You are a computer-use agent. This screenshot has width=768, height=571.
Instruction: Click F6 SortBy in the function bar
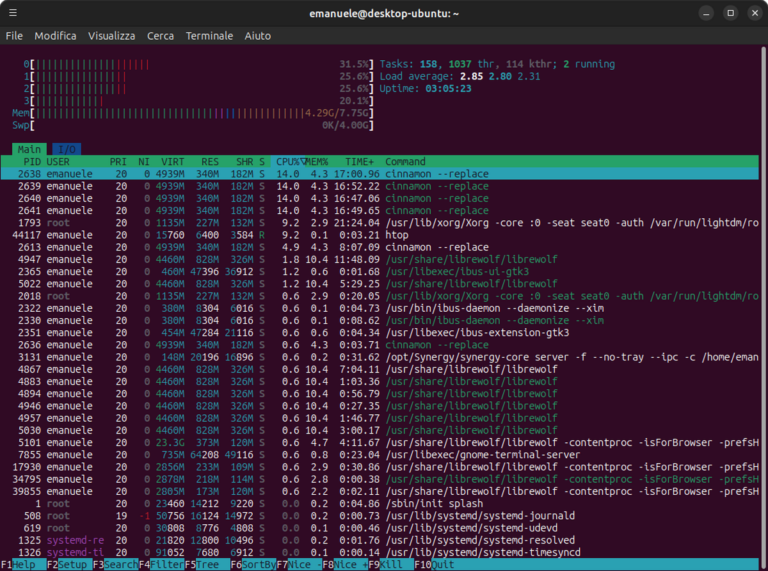(x=253, y=564)
